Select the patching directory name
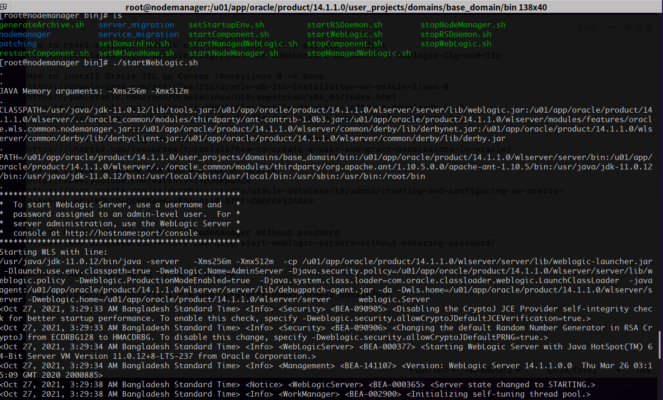The height and width of the screenshot is (400, 663). pyautogui.click(x=18, y=44)
